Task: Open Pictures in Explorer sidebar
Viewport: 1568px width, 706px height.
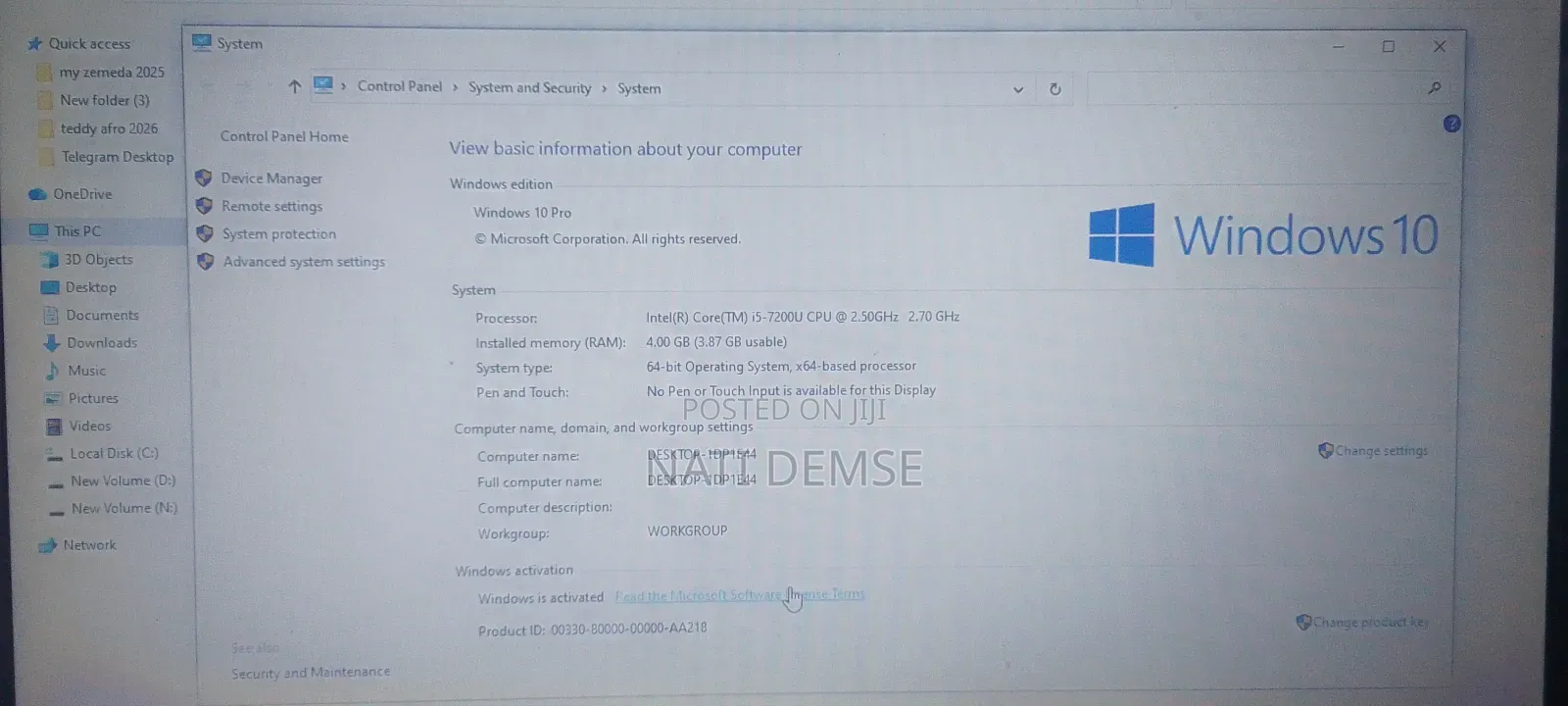Action: click(93, 398)
